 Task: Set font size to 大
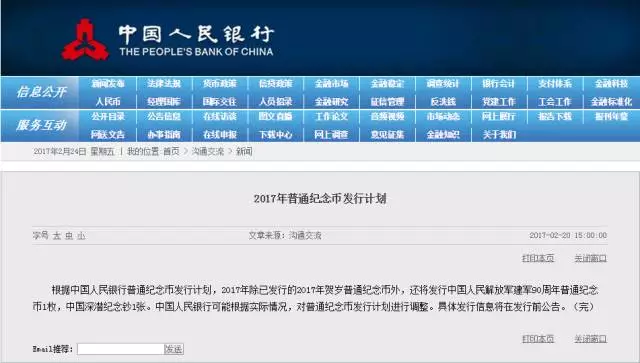click(x=57, y=236)
